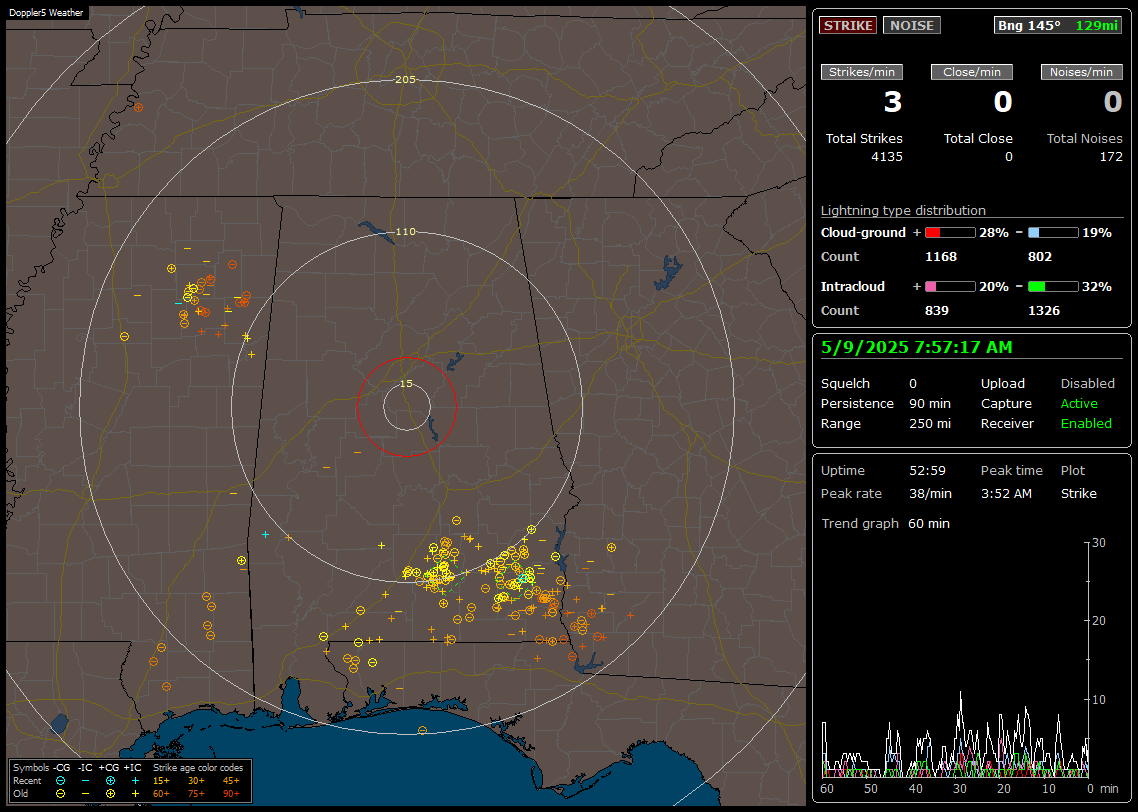Image resolution: width=1138 pixels, height=812 pixels.
Task: Click the Strikes/min header button
Action: (x=861, y=72)
